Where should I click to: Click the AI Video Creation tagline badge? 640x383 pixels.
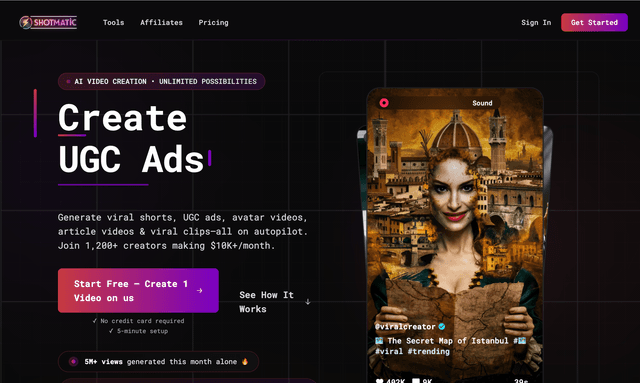pyautogui.click(x=162, y=81)
